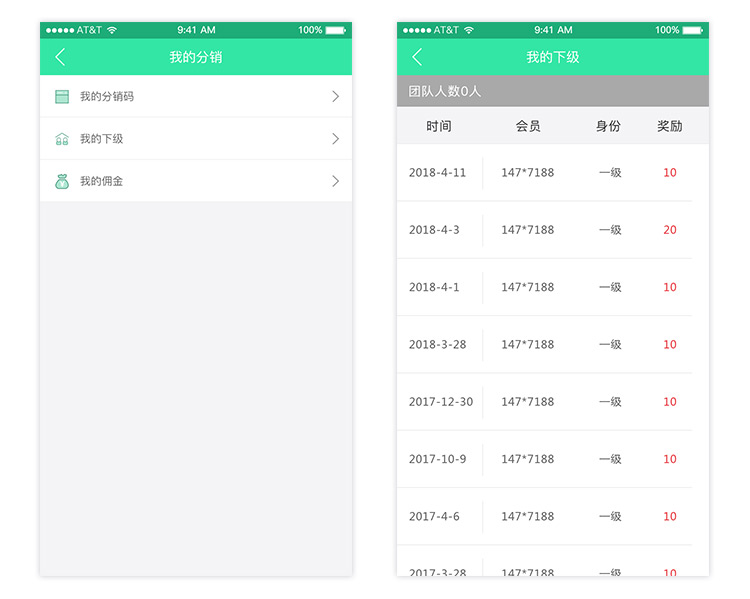The width and height of the screenshot is (750, 599).
Task: Open 我的下级 menu entry
Action: point(196,139)
